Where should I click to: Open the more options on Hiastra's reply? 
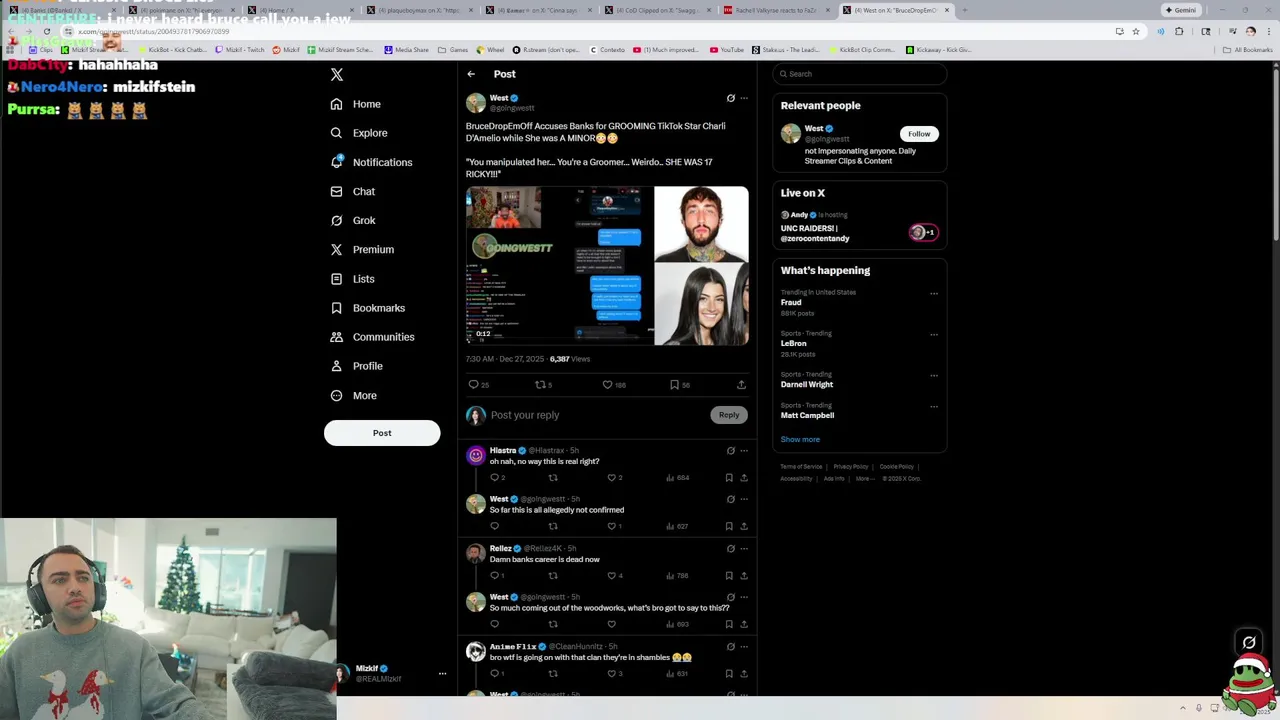(743, 451)
